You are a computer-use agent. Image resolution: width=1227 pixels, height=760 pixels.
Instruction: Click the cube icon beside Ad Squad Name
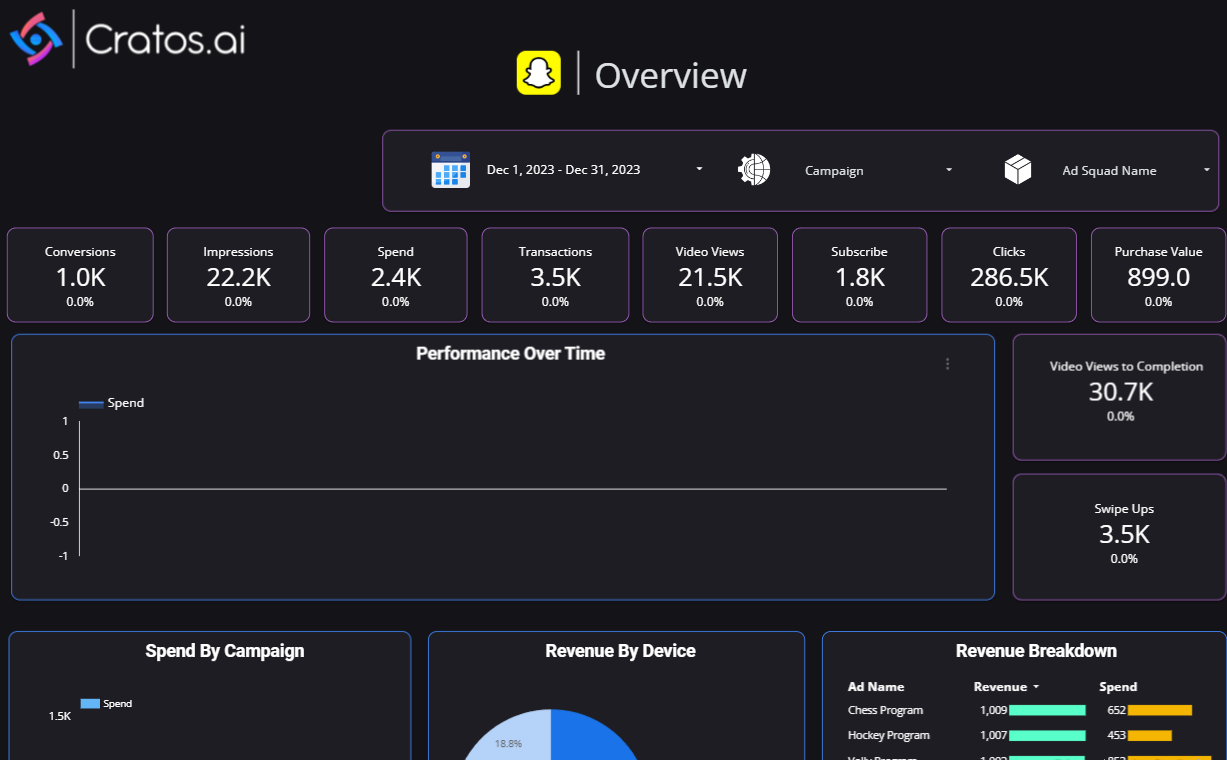click(1018, 170)
